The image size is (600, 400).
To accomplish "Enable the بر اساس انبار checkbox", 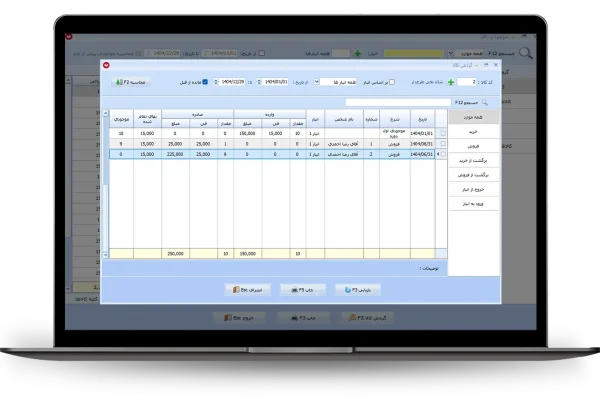I will tap(392, 82).
